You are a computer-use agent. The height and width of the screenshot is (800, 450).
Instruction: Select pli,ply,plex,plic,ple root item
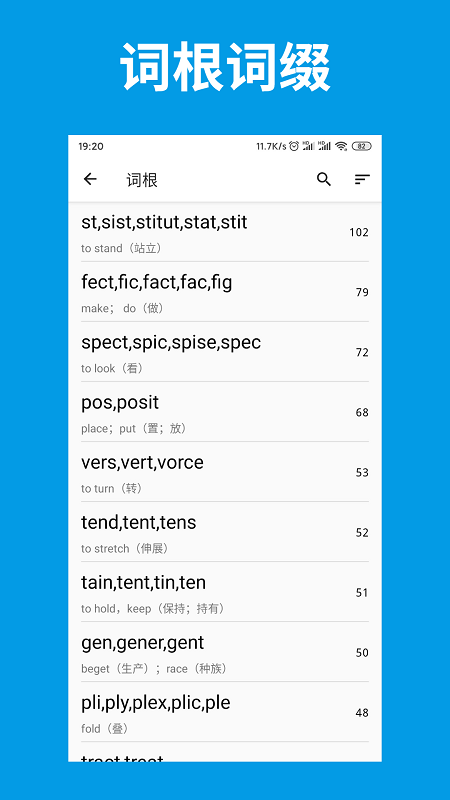[x=225, y=712]
